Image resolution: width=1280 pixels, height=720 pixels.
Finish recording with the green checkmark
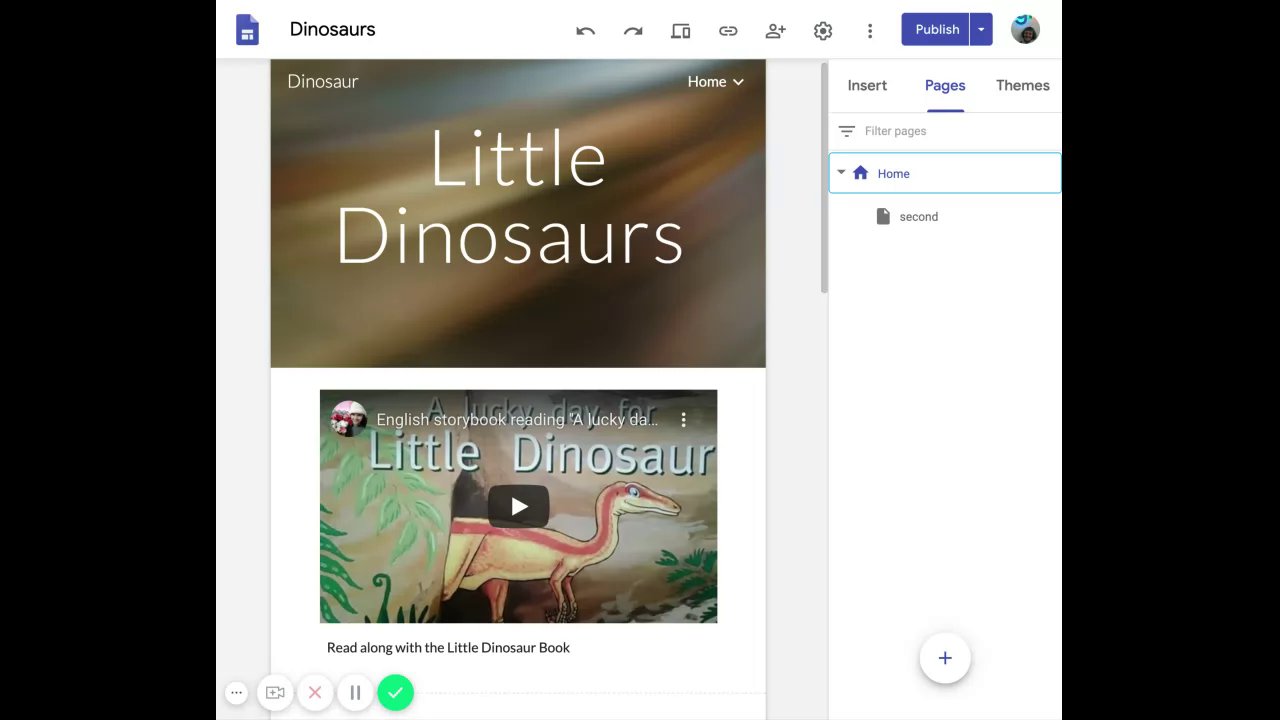396,692
